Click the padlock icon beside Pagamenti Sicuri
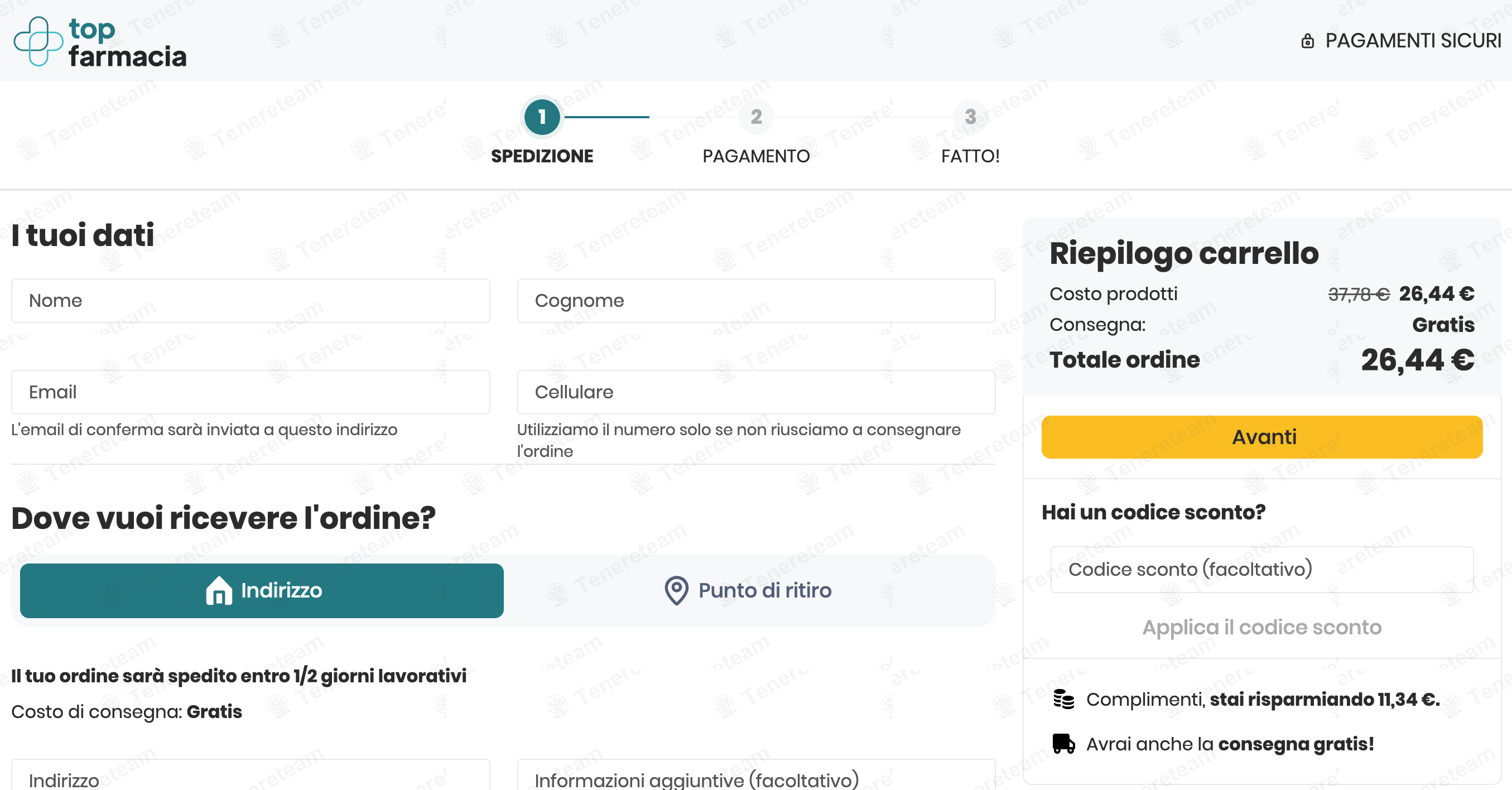Image resolution: width=1512 pixels, height=790 pixels. coord(1307,41)
